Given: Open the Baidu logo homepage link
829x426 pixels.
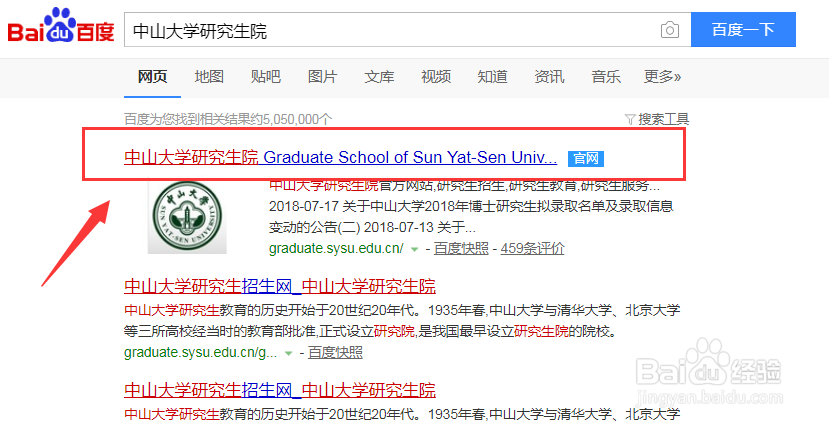Looking at the screenshot, I should pos(61,26).
